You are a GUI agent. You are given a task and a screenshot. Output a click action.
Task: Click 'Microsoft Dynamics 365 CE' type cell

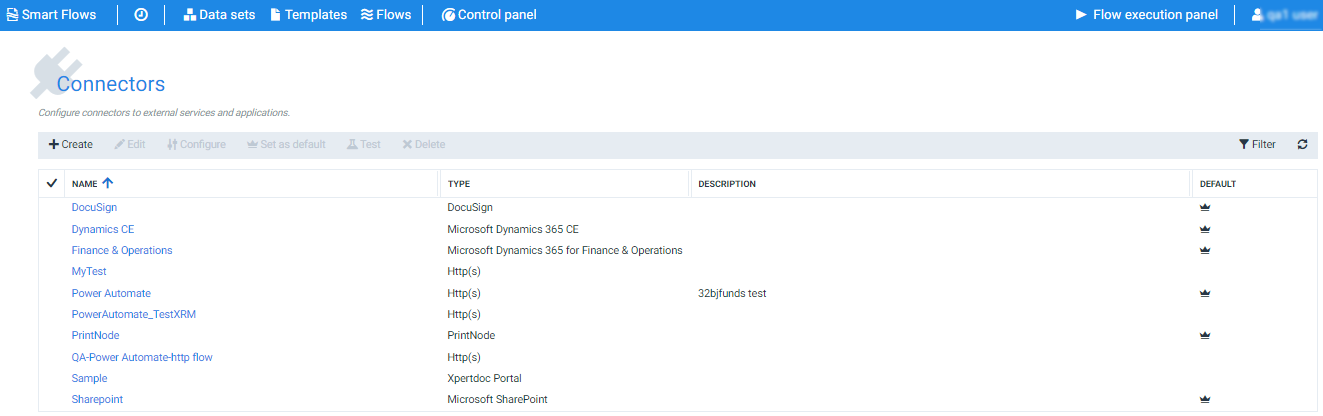click(513, 229)
